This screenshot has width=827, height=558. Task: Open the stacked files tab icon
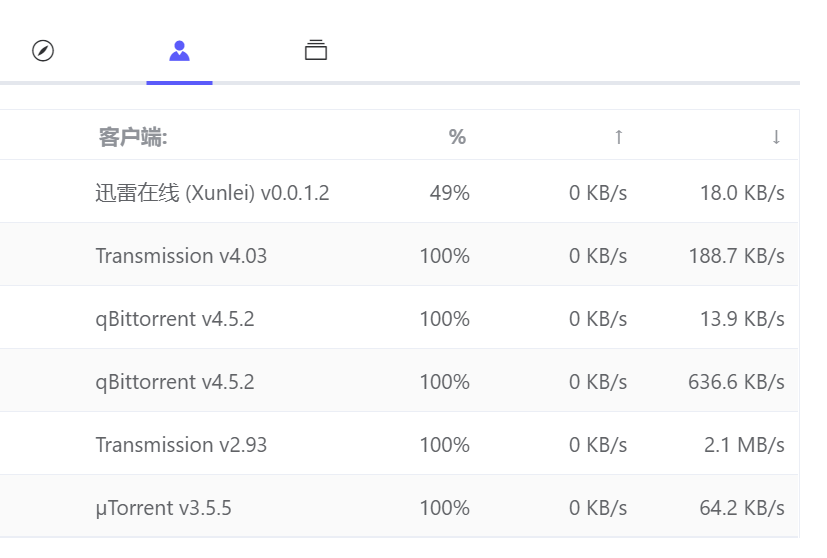pyautogui.click(x=316, y=50)
